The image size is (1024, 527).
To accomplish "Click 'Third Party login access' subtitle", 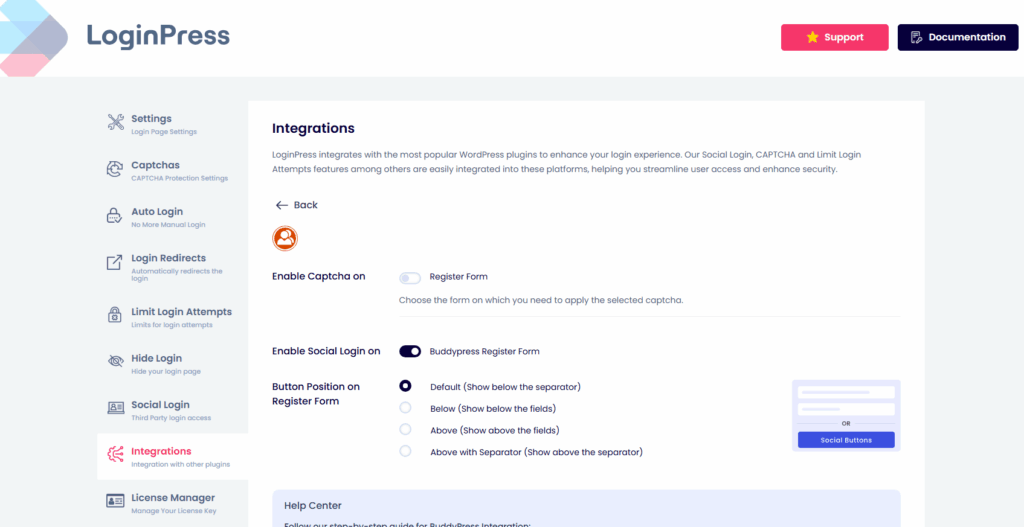I will (x=171, y=417).
